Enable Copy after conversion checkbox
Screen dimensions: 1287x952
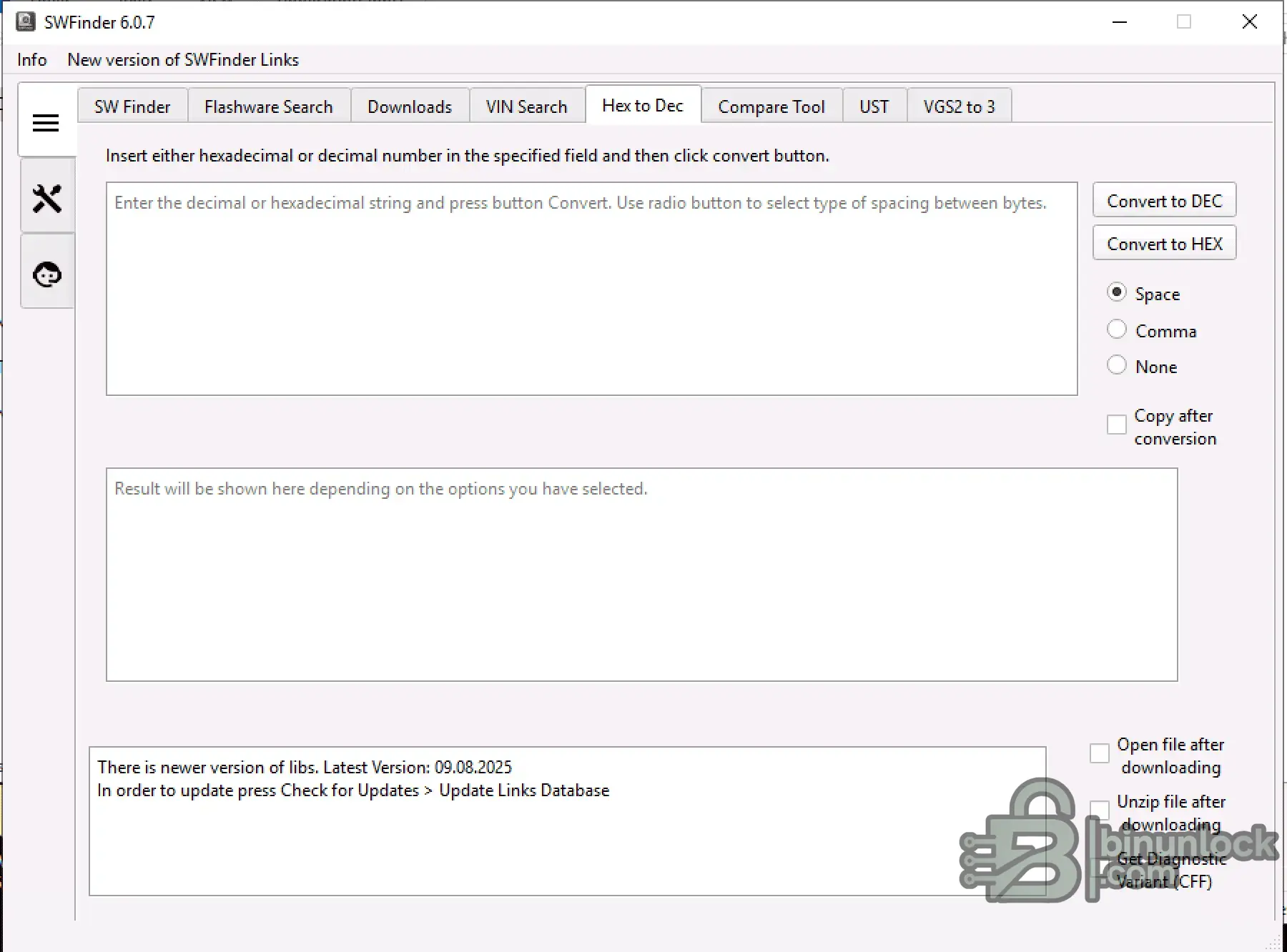coord(1117,425)
